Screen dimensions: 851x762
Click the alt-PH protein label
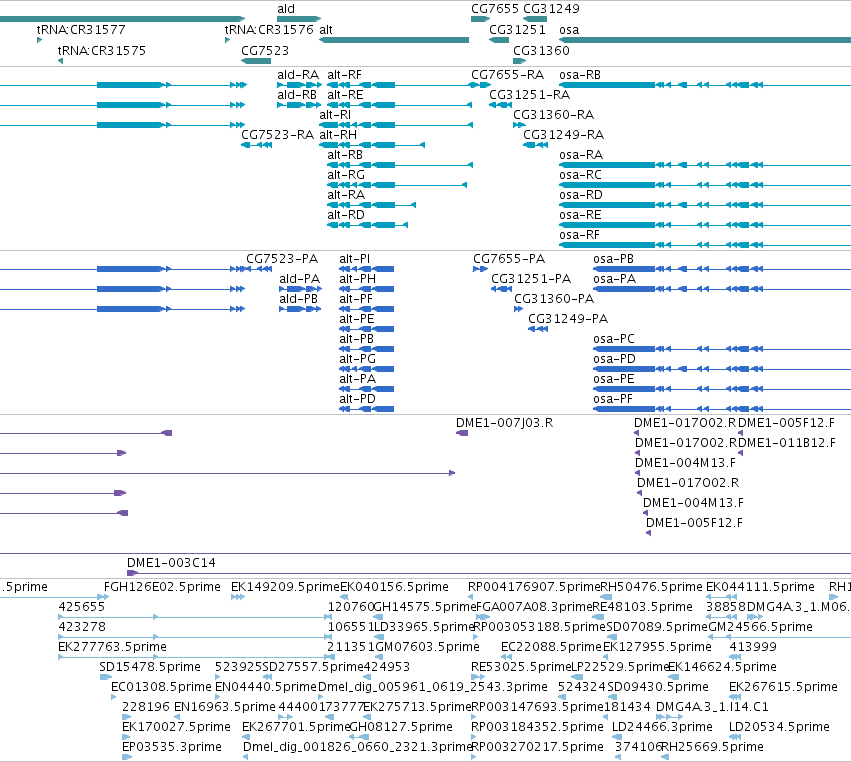(x=357, y=279)
